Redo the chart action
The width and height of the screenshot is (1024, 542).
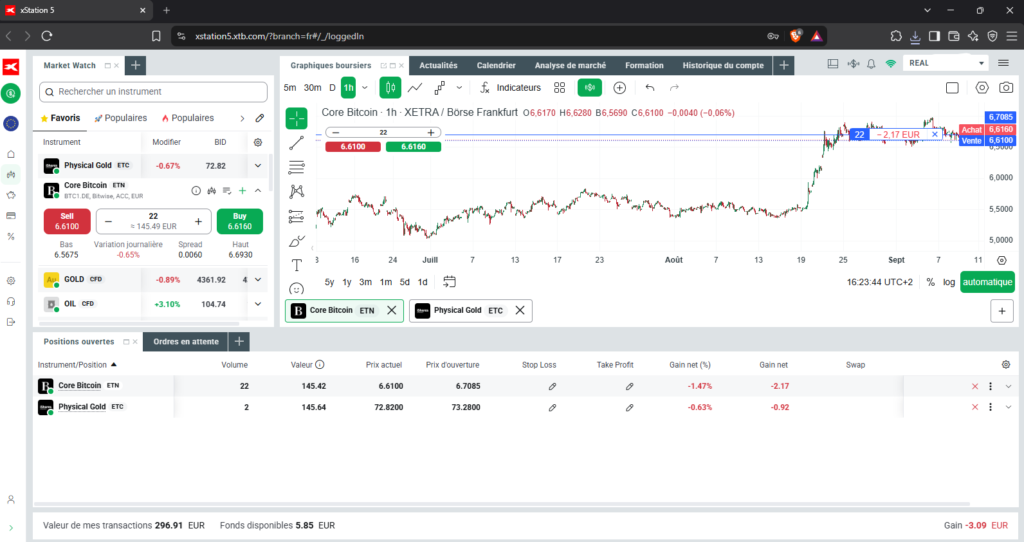(674, 88)
